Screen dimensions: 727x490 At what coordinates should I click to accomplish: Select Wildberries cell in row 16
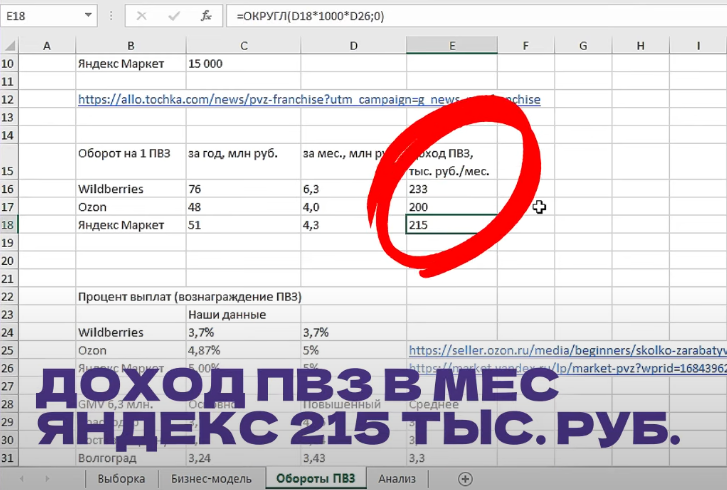[x=131, y=189]
